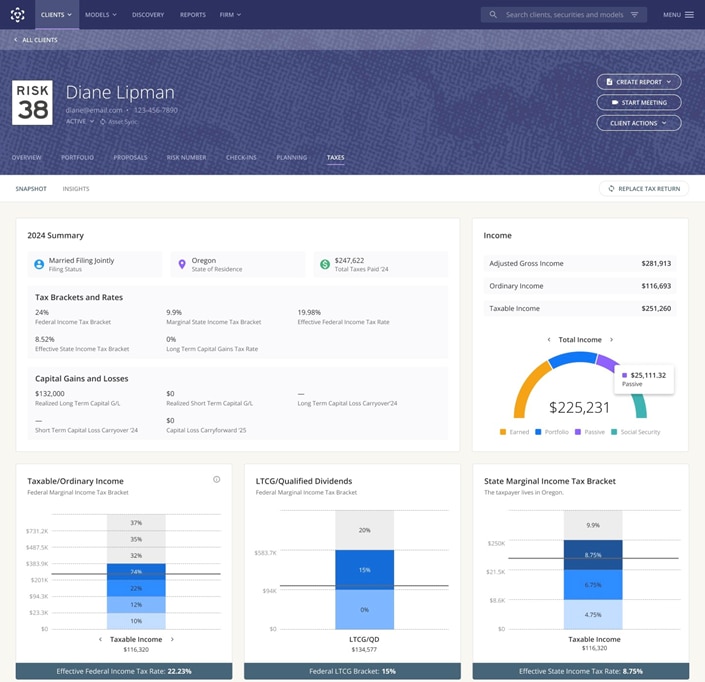Image resolution: width=705 pixels, height=682 pixels.
Task: Click the search clients, securities and models field
Action: 565,15
